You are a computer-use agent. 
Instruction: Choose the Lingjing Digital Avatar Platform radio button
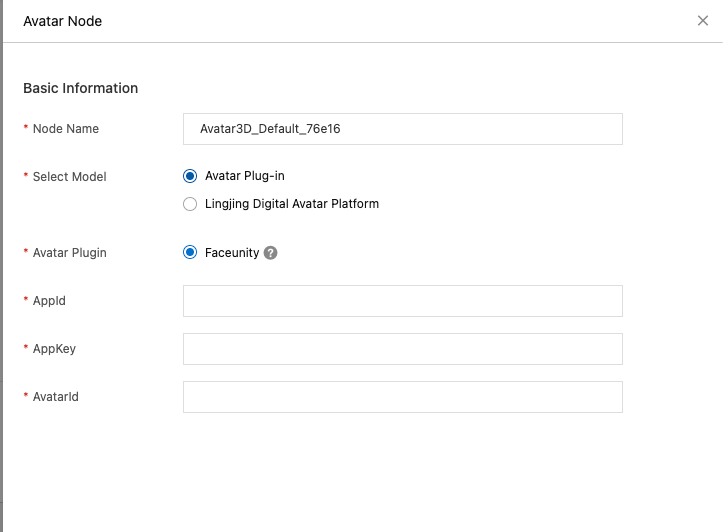pos(190,204)
